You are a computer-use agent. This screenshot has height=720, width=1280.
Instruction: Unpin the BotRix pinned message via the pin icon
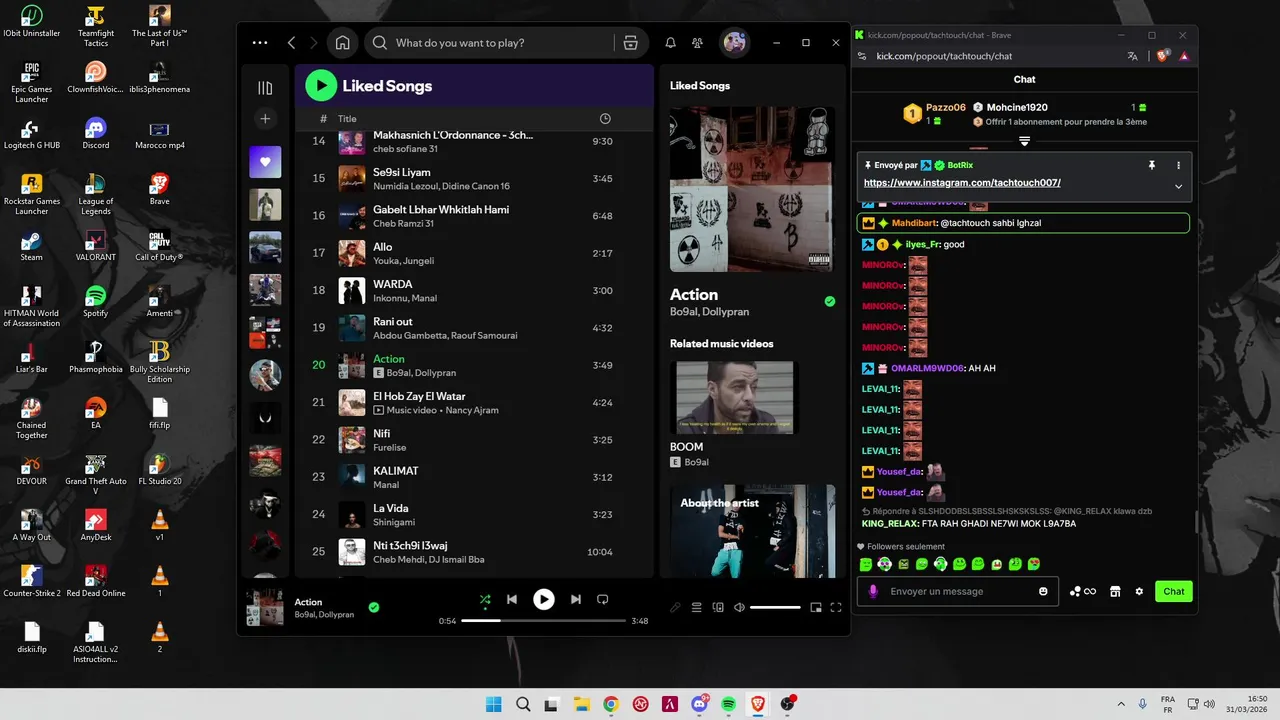tap(1152, 165)
